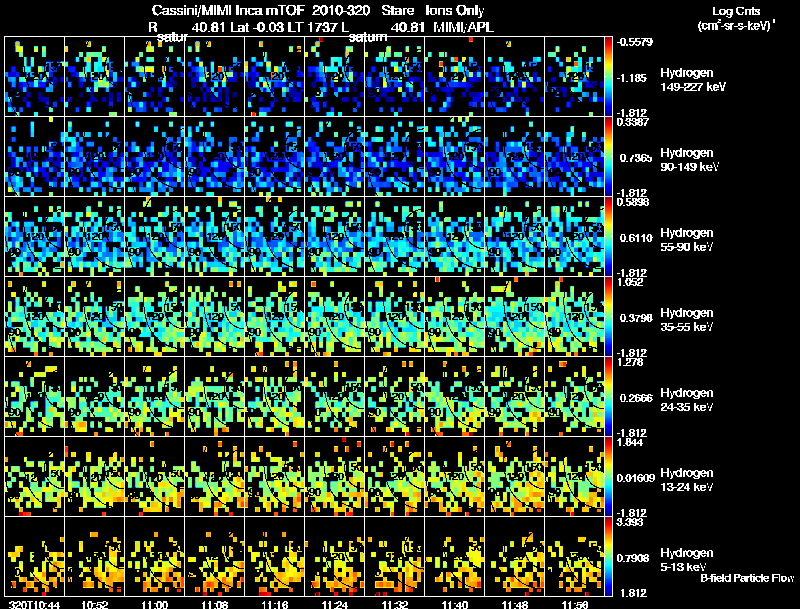Open the 13-24 keV panel at 11:56
This screenshot has height=609, width=800.
tap(574, 477)
